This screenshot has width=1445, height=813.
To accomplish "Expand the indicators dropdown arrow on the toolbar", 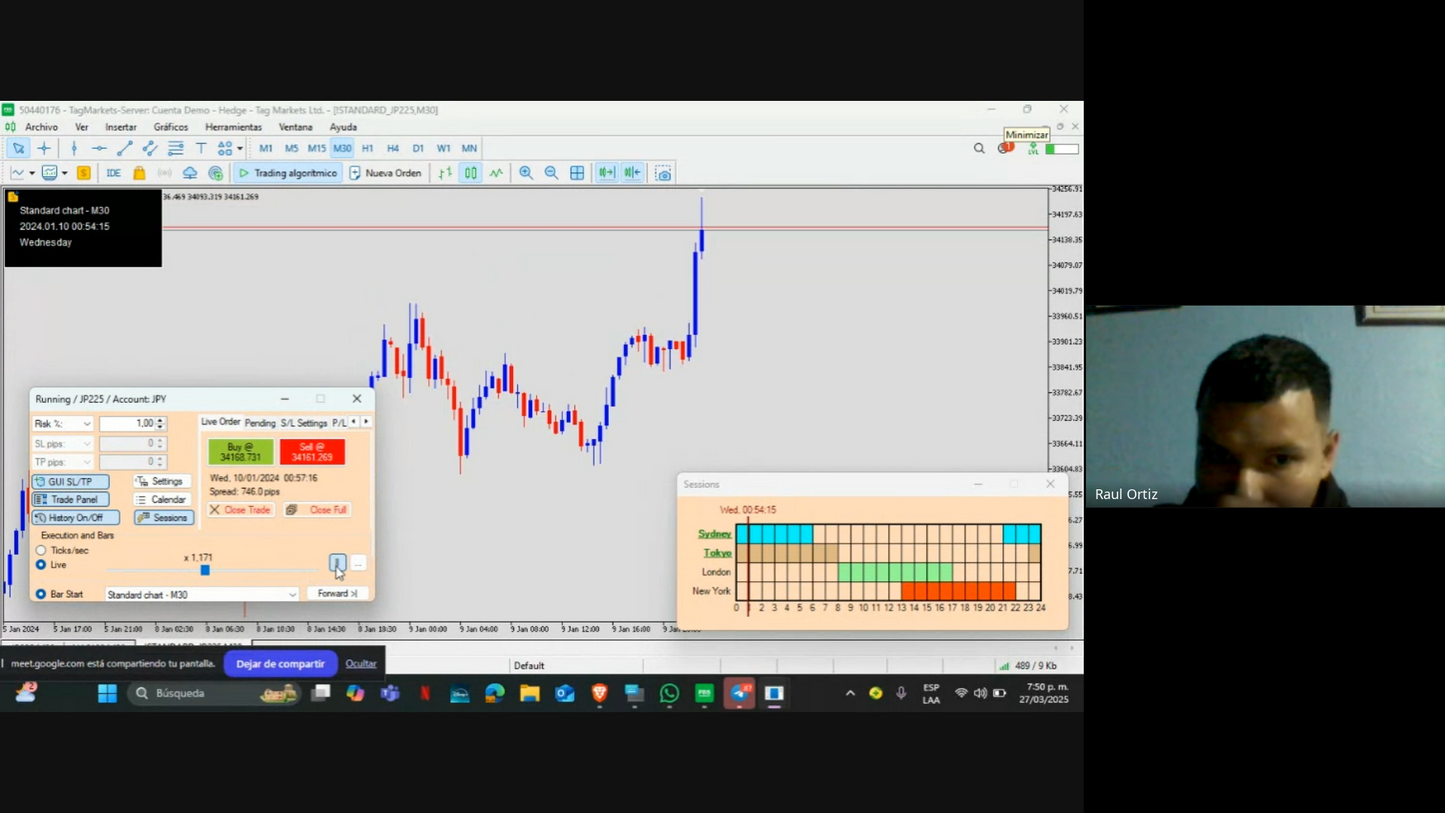I will click(33, 172).
